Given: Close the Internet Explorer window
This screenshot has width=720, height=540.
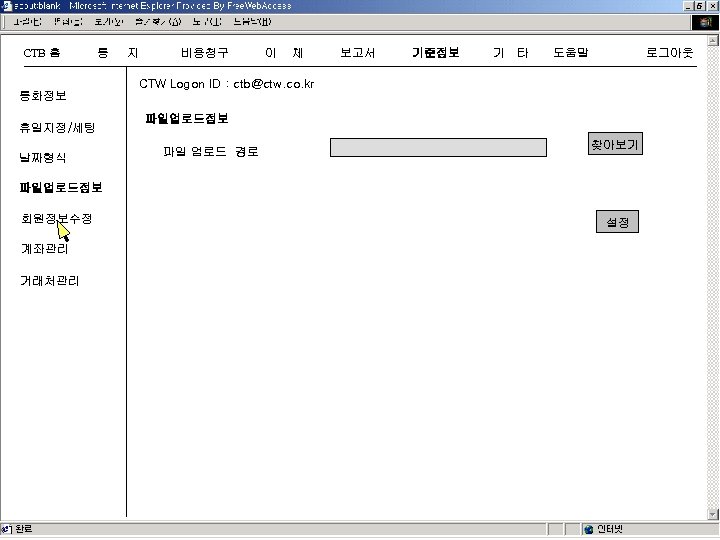Looking at the screenshot, I should [x=712, y=6].
